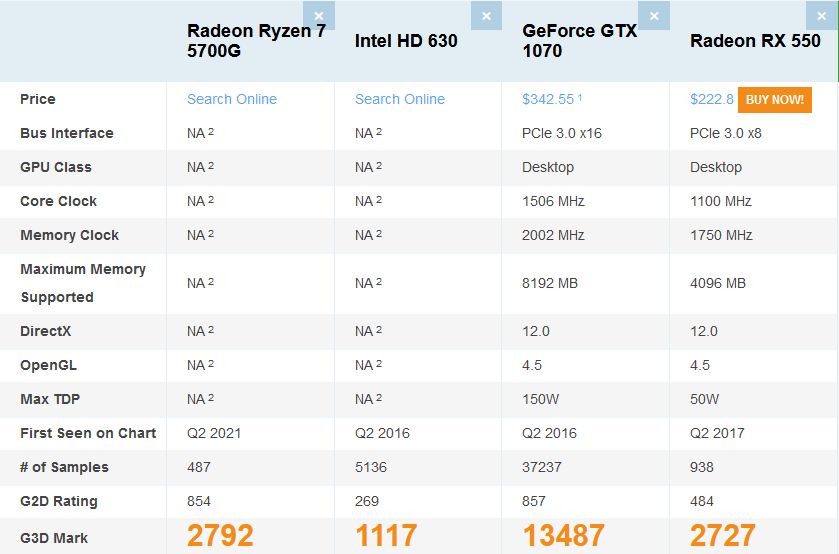Open Search Online link under Intel HD 630
The height and width of the screenshot is (554, 839).
(x=400, y=99)
